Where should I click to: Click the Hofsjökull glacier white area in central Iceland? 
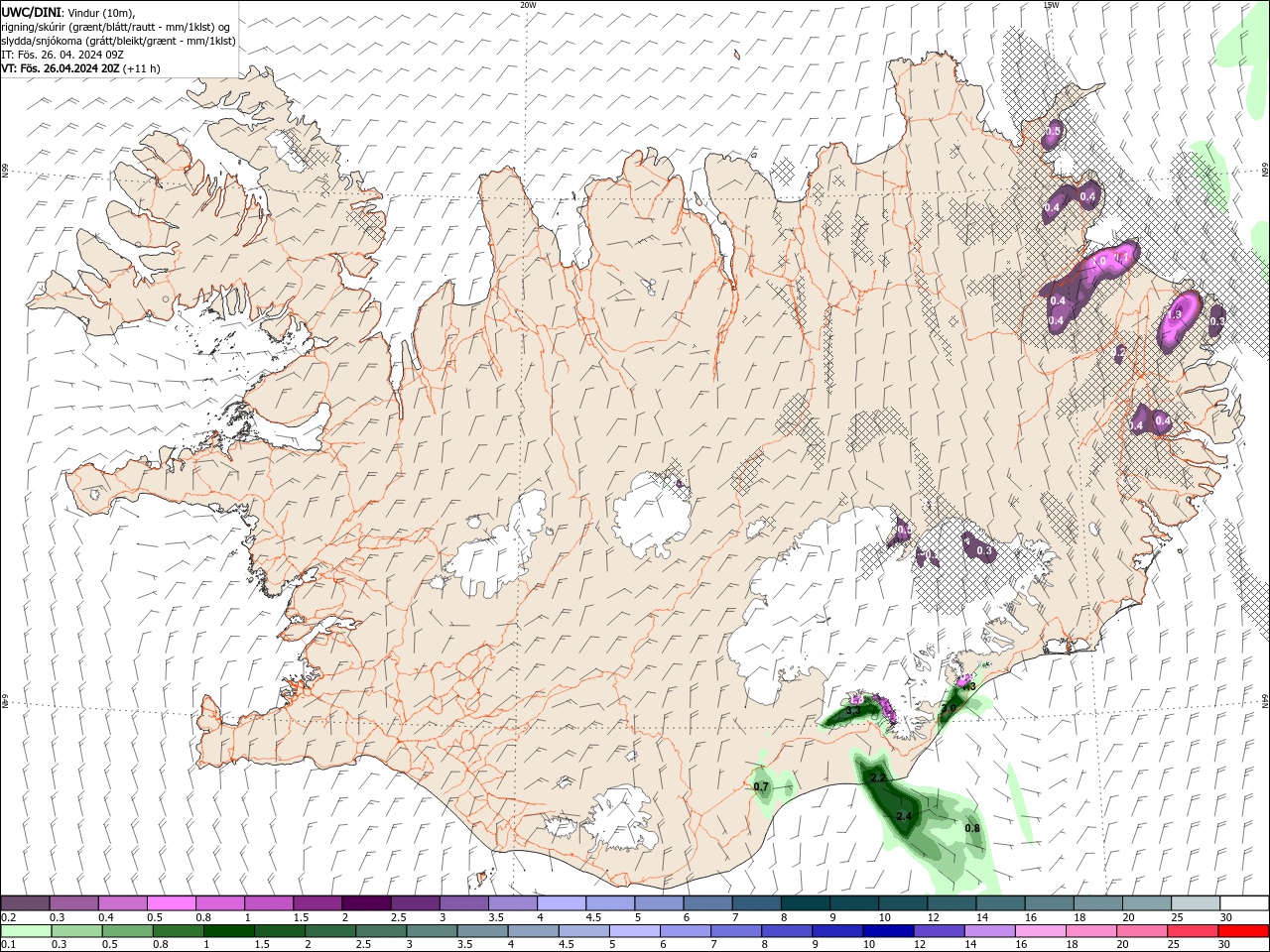click(652, 514)
